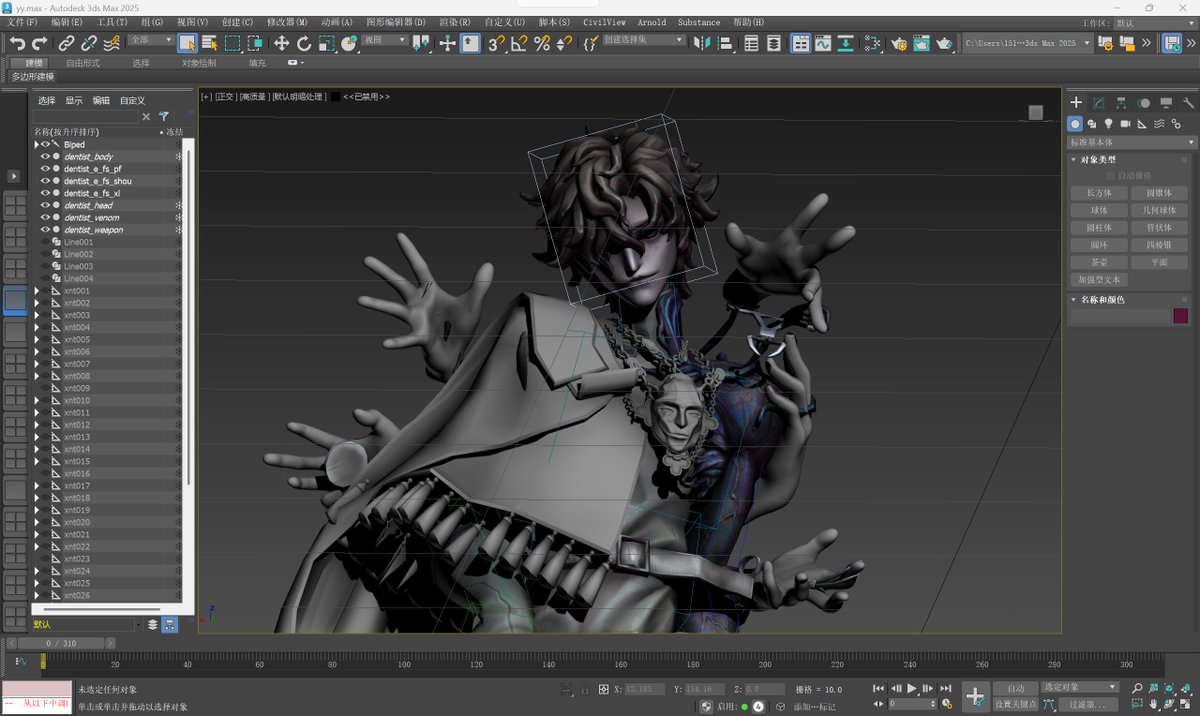The image size is (1200, 716).
Task: Open the 标准基本体 dropdown
Action: (x=1132, y=142)
